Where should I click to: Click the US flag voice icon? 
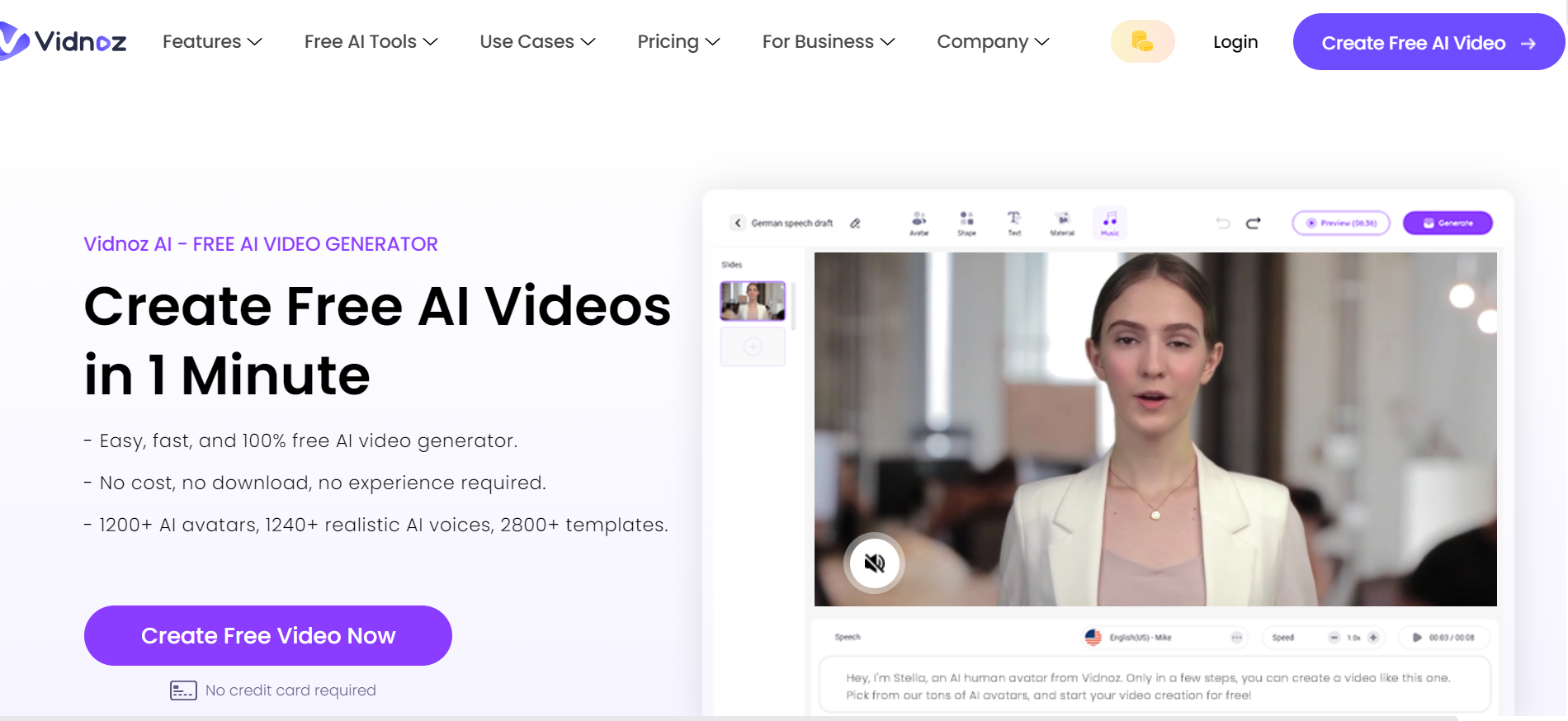point(1093,637)
